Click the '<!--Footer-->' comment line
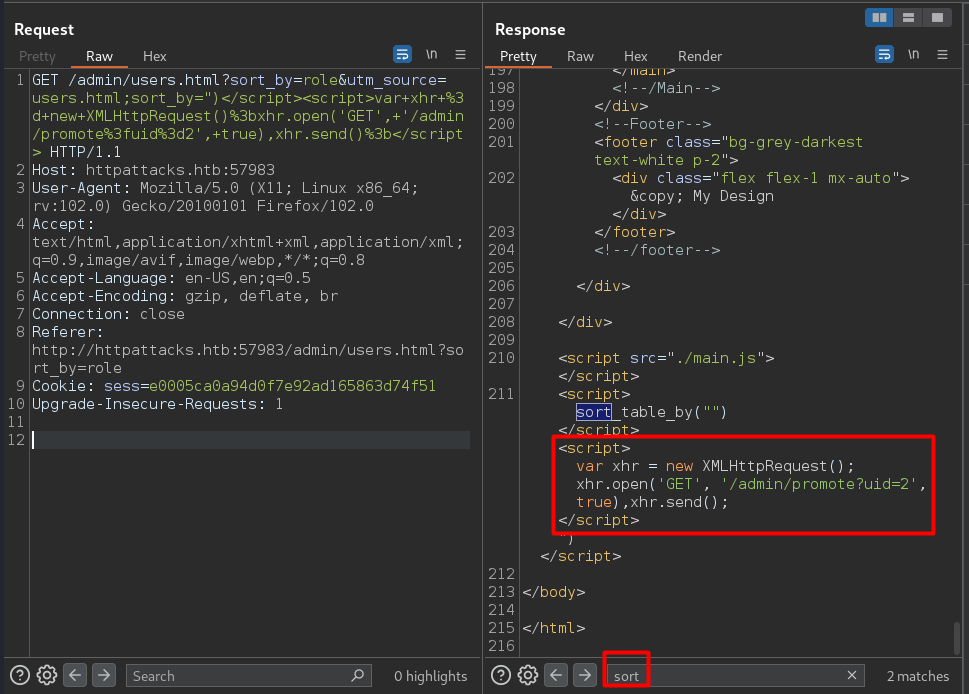This screenshot has height=694, width=969. tap(653, 124)
